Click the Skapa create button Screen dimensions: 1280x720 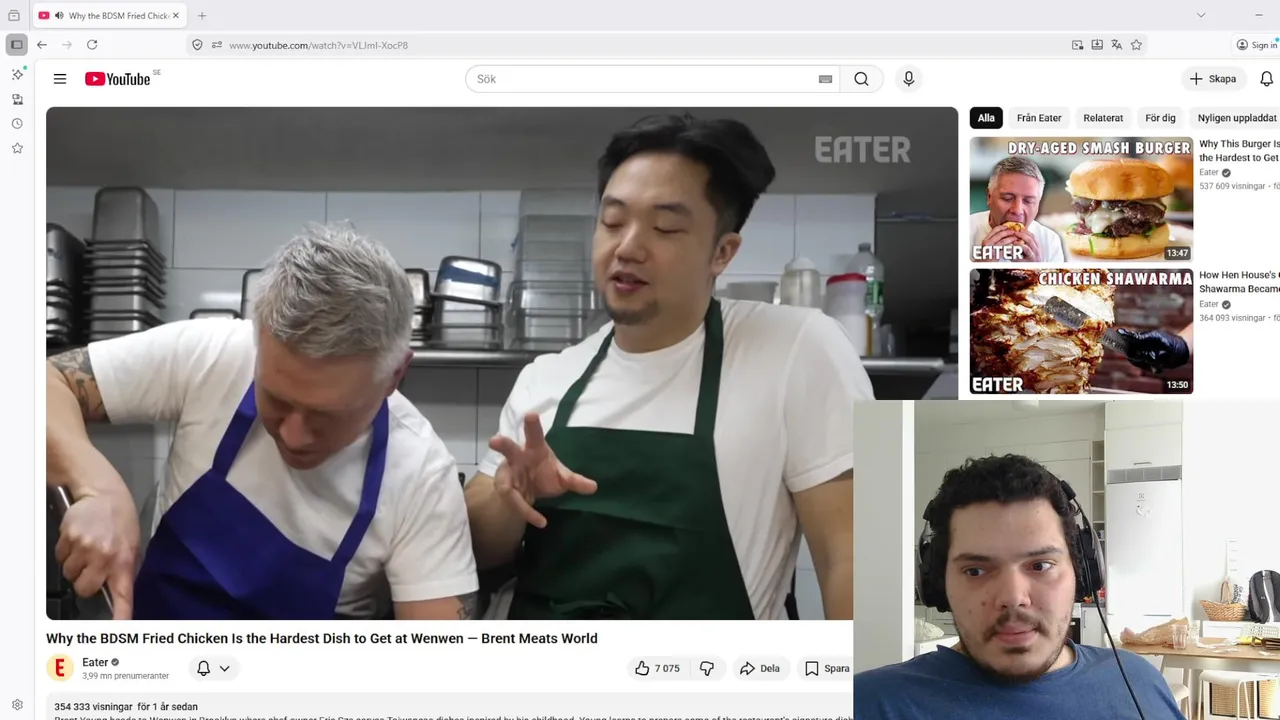(x=1213, y=79)
